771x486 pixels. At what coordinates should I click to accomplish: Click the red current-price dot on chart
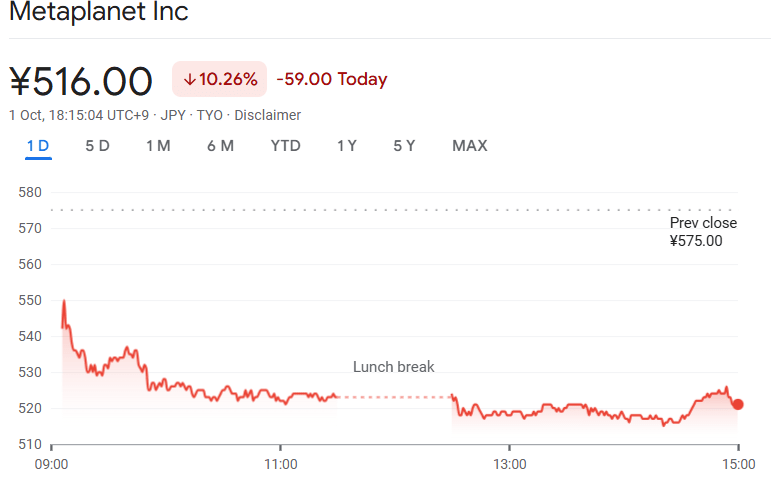point(738,404)
